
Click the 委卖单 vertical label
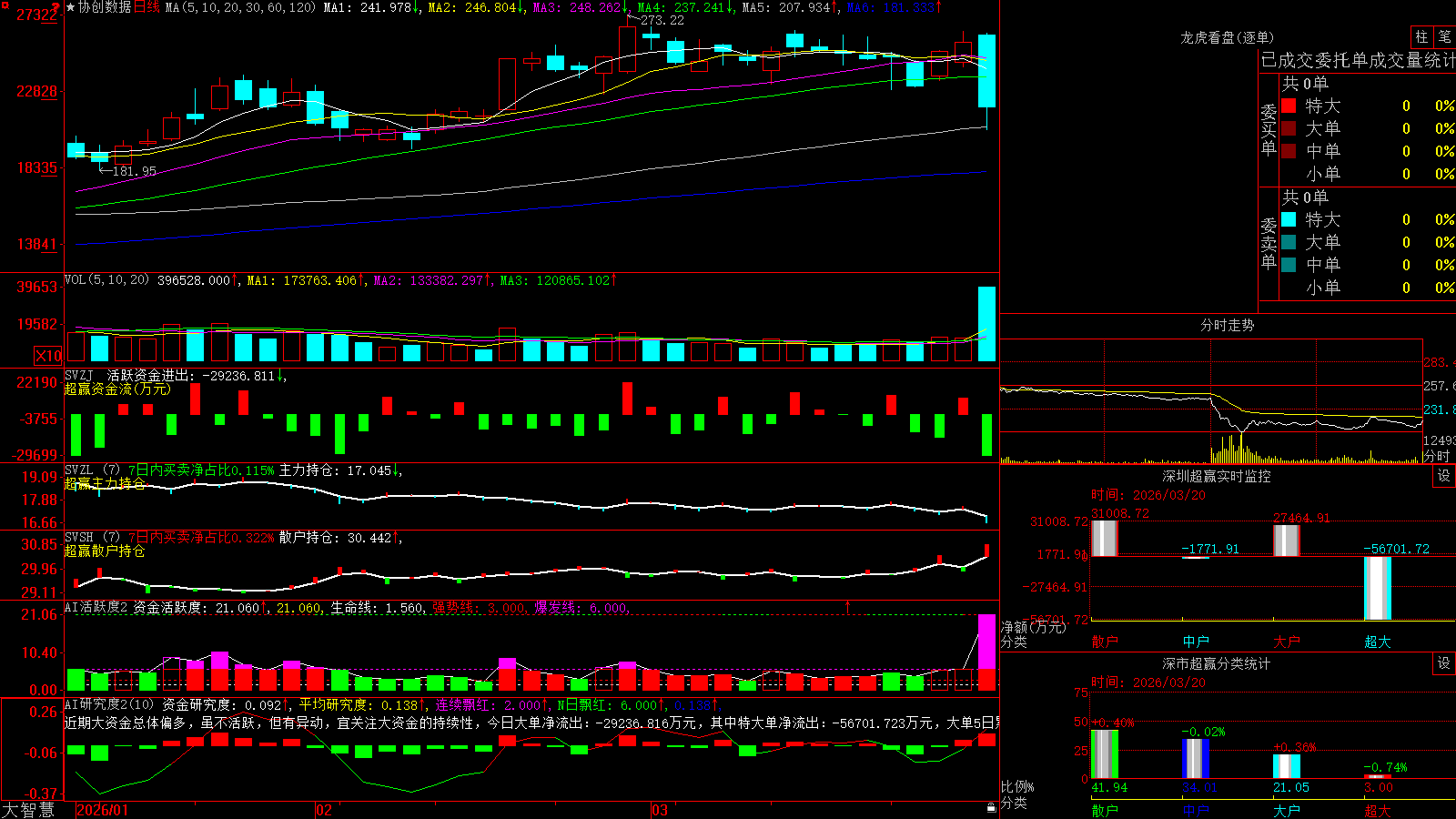click(x=1269, y=244)
